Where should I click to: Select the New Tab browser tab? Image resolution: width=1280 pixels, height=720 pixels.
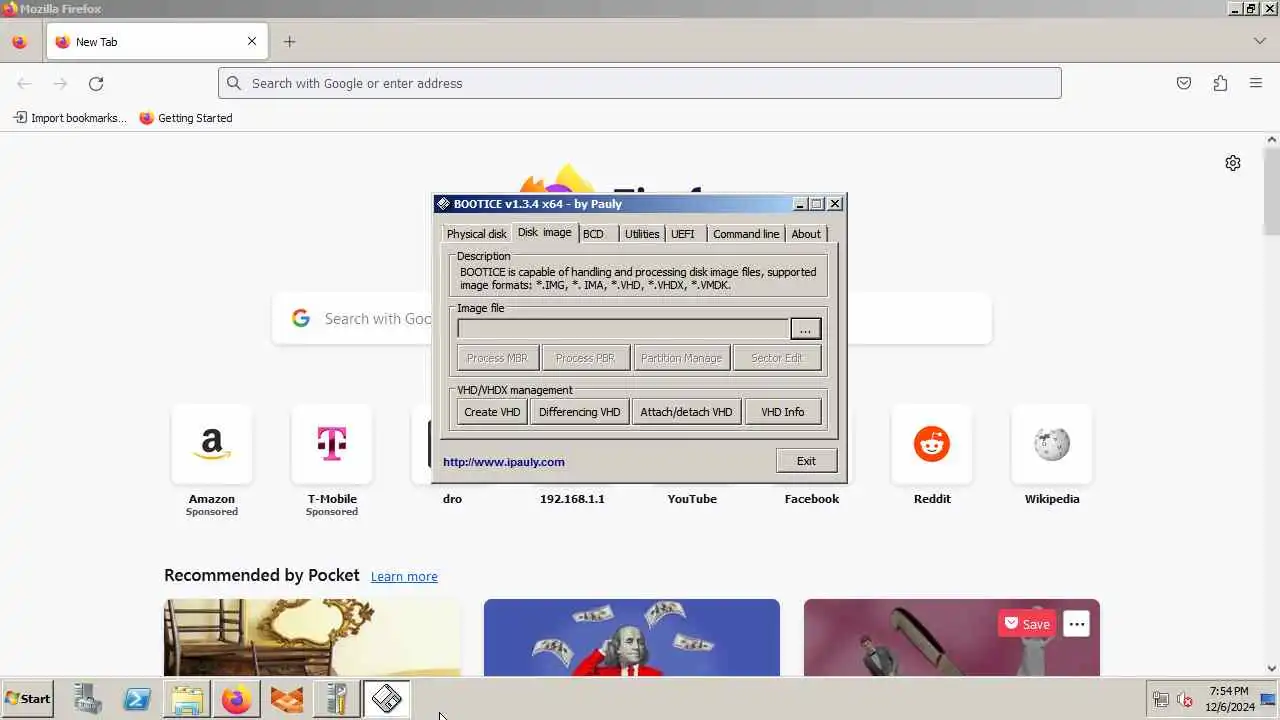coord(158,42)
